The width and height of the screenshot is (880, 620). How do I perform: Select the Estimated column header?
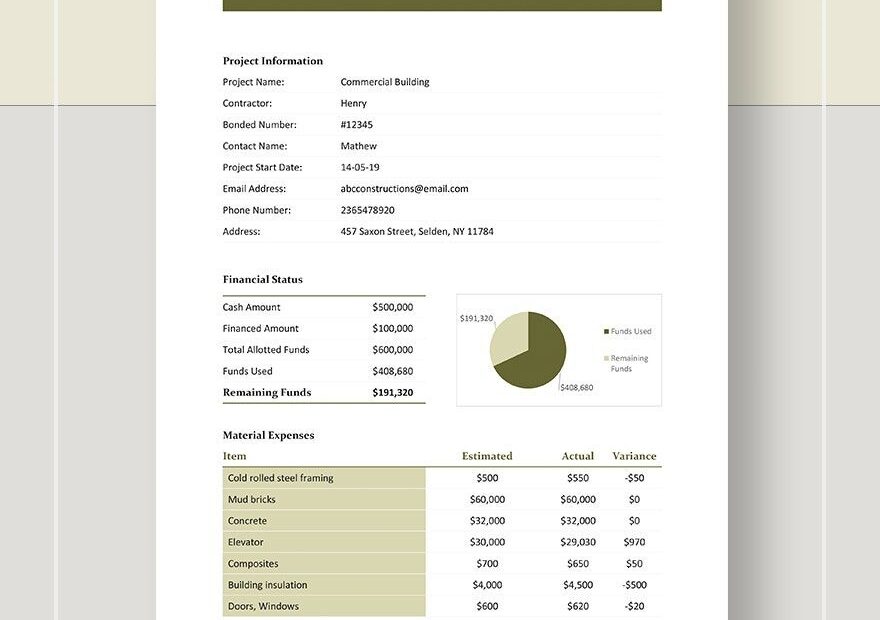[486, 456]
